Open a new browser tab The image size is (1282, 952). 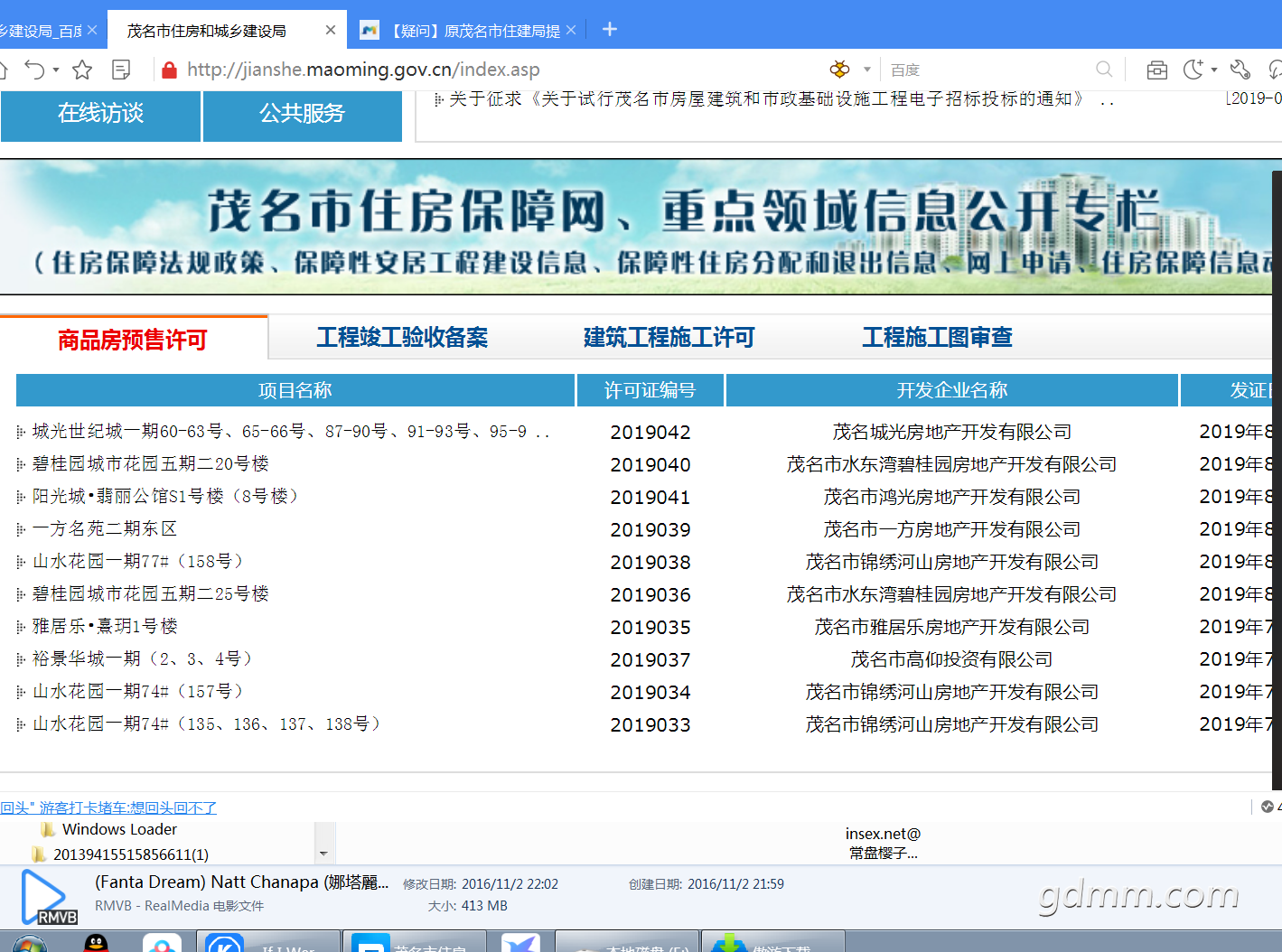(x=610, y=30)
